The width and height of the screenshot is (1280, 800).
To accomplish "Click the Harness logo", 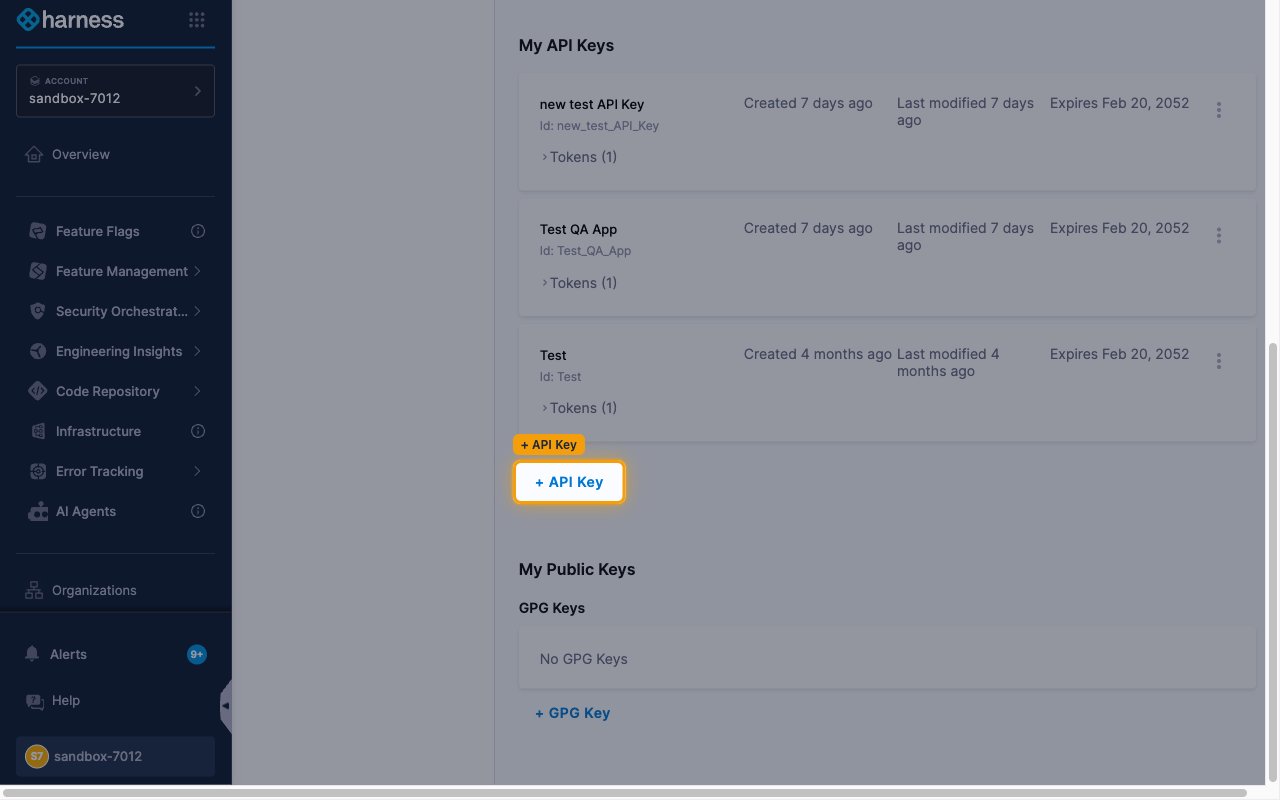I will 70,19.
